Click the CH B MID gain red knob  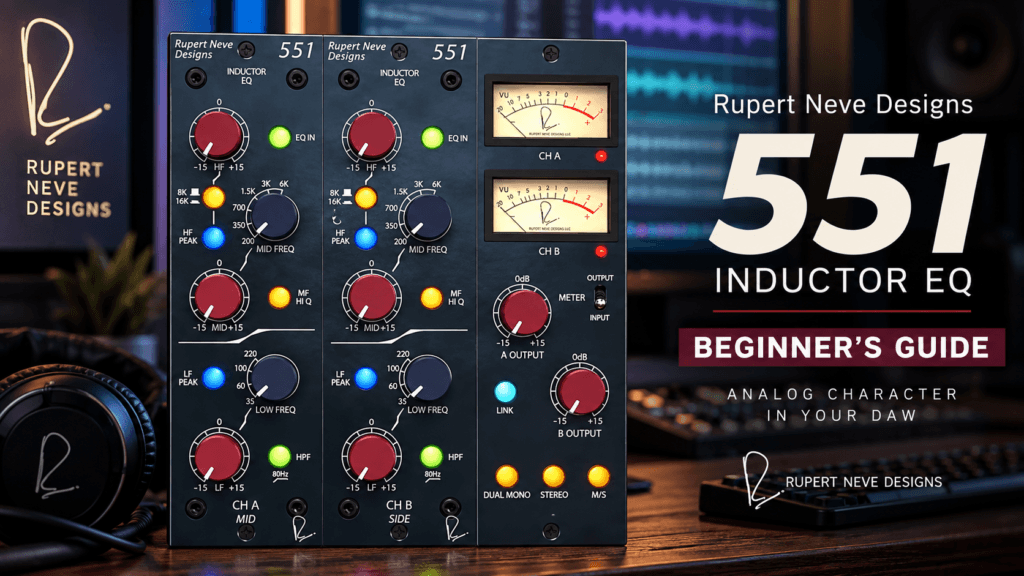pyautogui.click(x=371, y=296)
